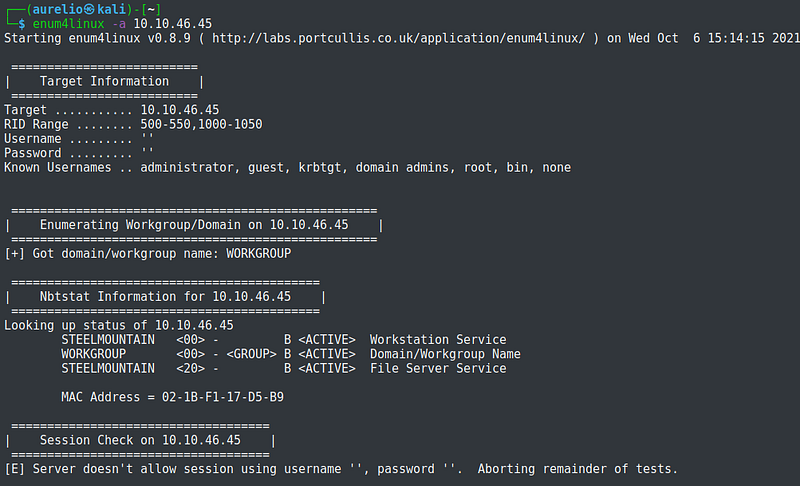This screenshot has width=800, height=486.
Task: Click the Session Check heading
Action: (x=140, y=440)
